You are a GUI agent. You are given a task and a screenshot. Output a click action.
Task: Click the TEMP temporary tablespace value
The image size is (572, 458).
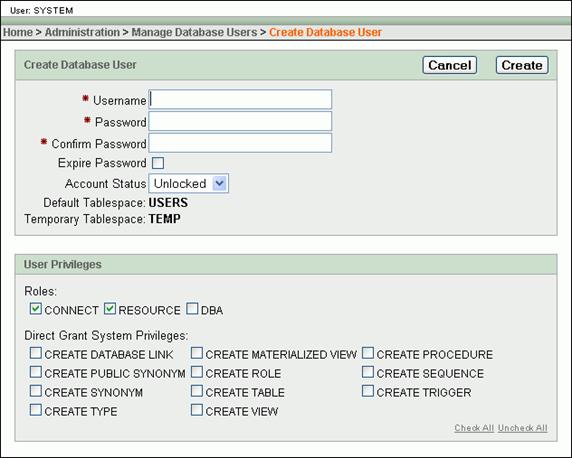click(x=165, y=219)
